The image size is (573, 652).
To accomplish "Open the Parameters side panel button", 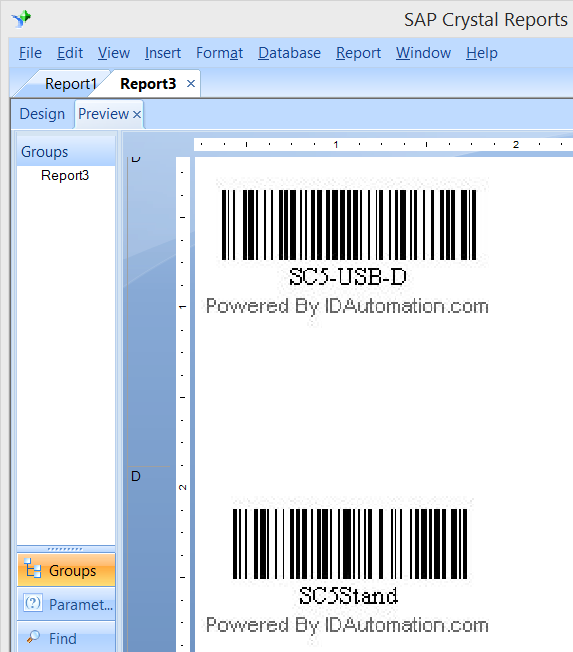I will (x=66, y=604).
